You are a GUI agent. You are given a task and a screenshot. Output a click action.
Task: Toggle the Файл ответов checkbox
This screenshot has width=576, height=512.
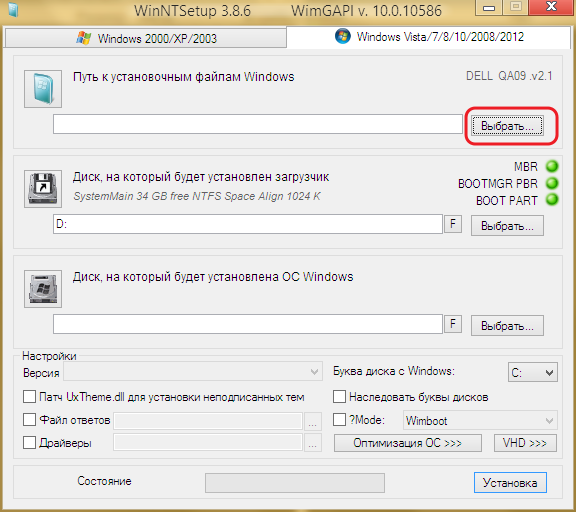pos(29,419)
